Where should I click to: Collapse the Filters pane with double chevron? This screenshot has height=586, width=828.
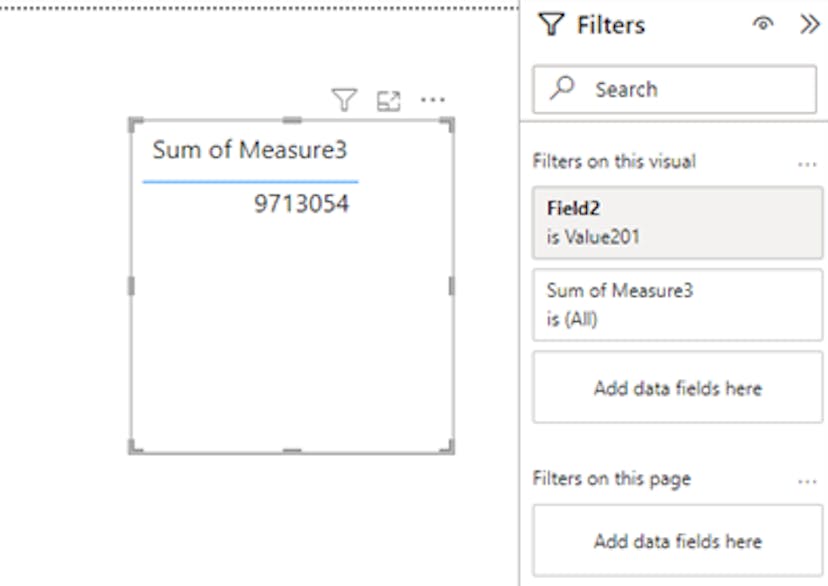click(x=810, y=24)
